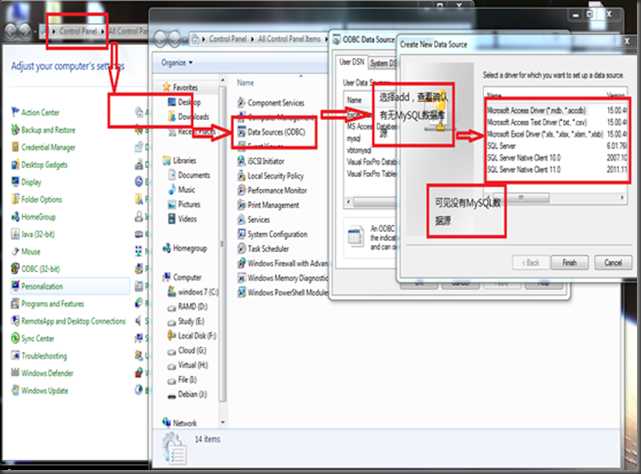The image size is (641, 474).
Task: Select Libraries in navigation pane
Action: pos(180,160)
